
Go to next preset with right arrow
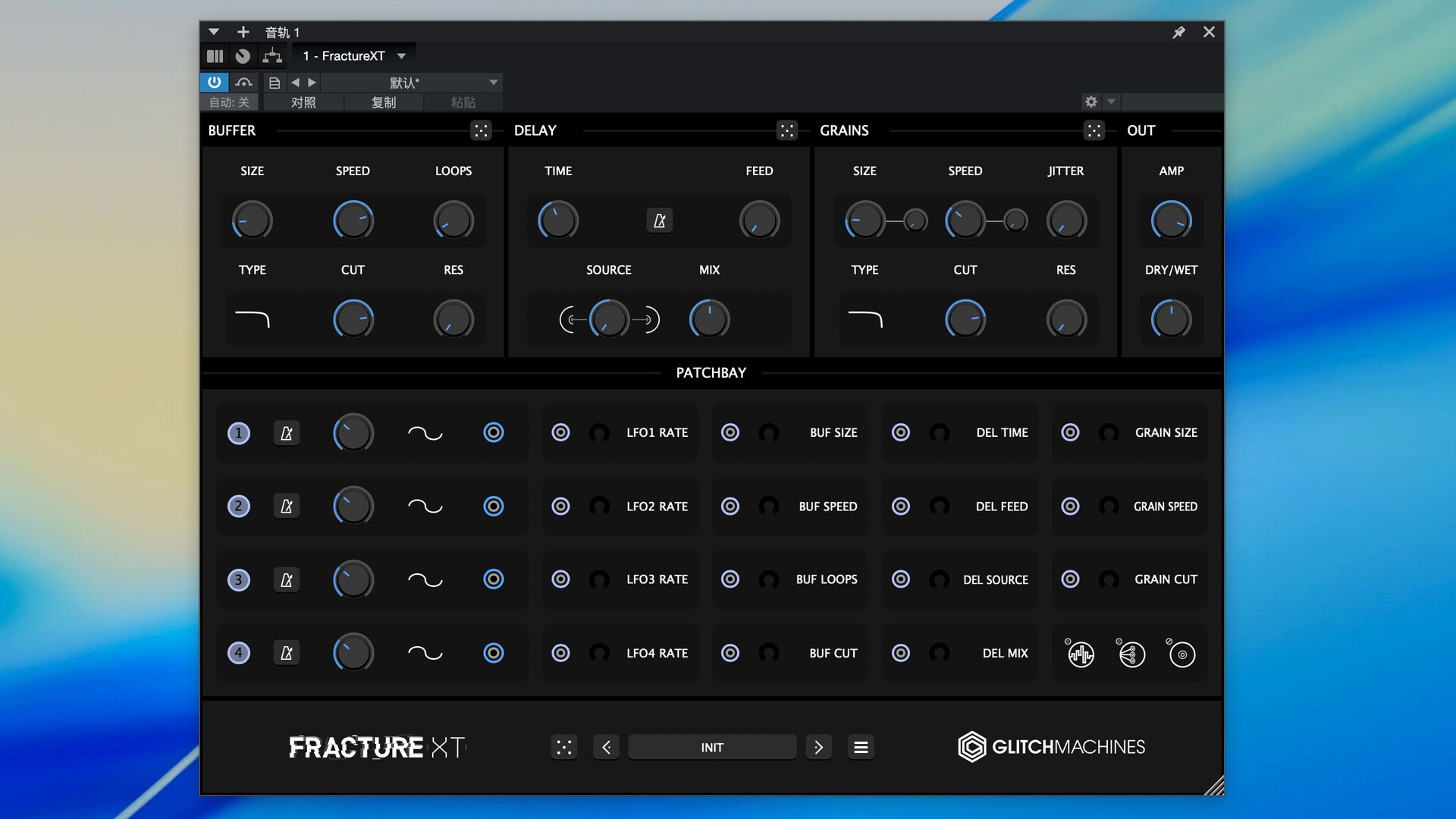coord(818,747)
